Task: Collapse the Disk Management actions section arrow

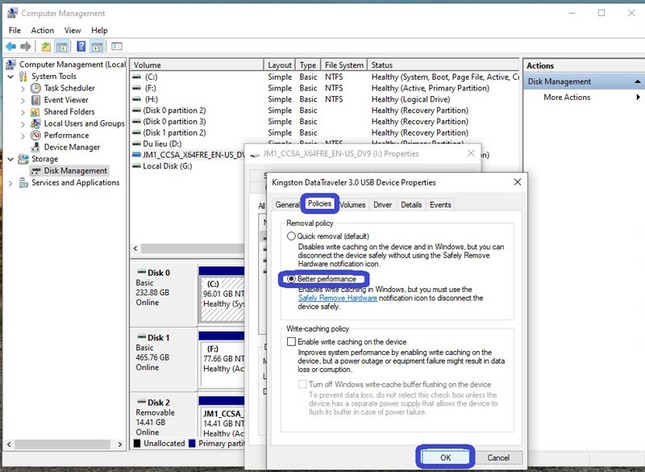Action: point(638,81)
